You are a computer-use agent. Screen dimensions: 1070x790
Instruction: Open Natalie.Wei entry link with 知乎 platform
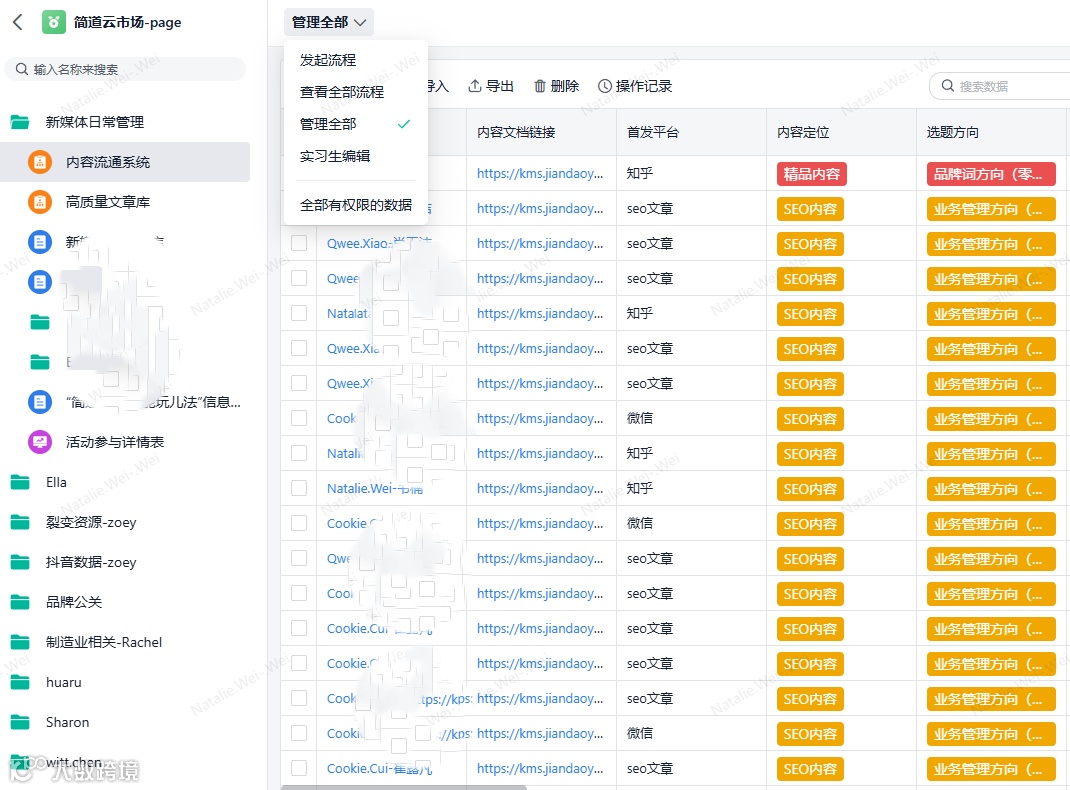pyautogui.click(x=375, y=488)
